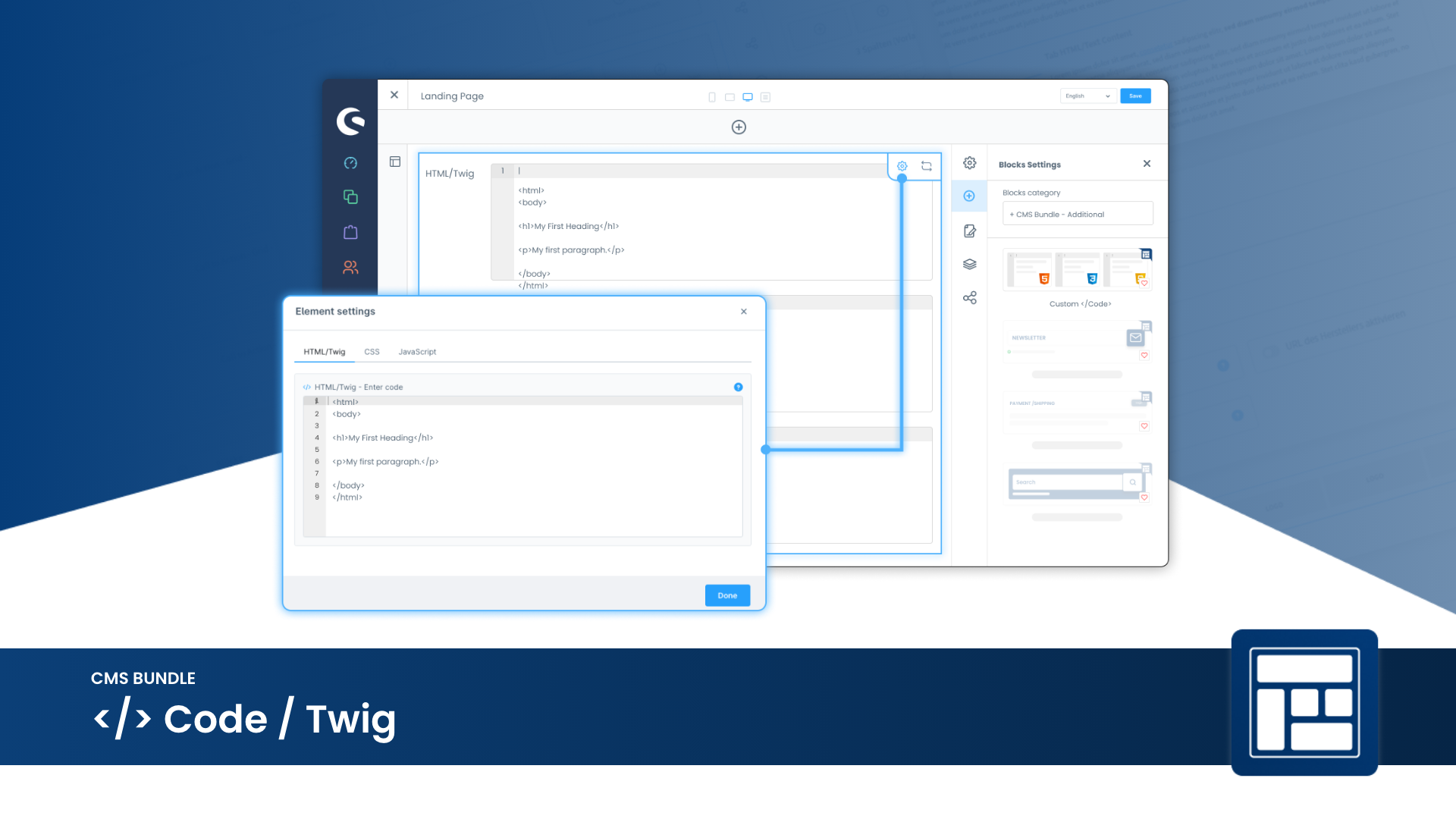The width and height of the screenshot is (1456, 819).
Task: Save the Landing Page changes
Action: pos(1135,96)
